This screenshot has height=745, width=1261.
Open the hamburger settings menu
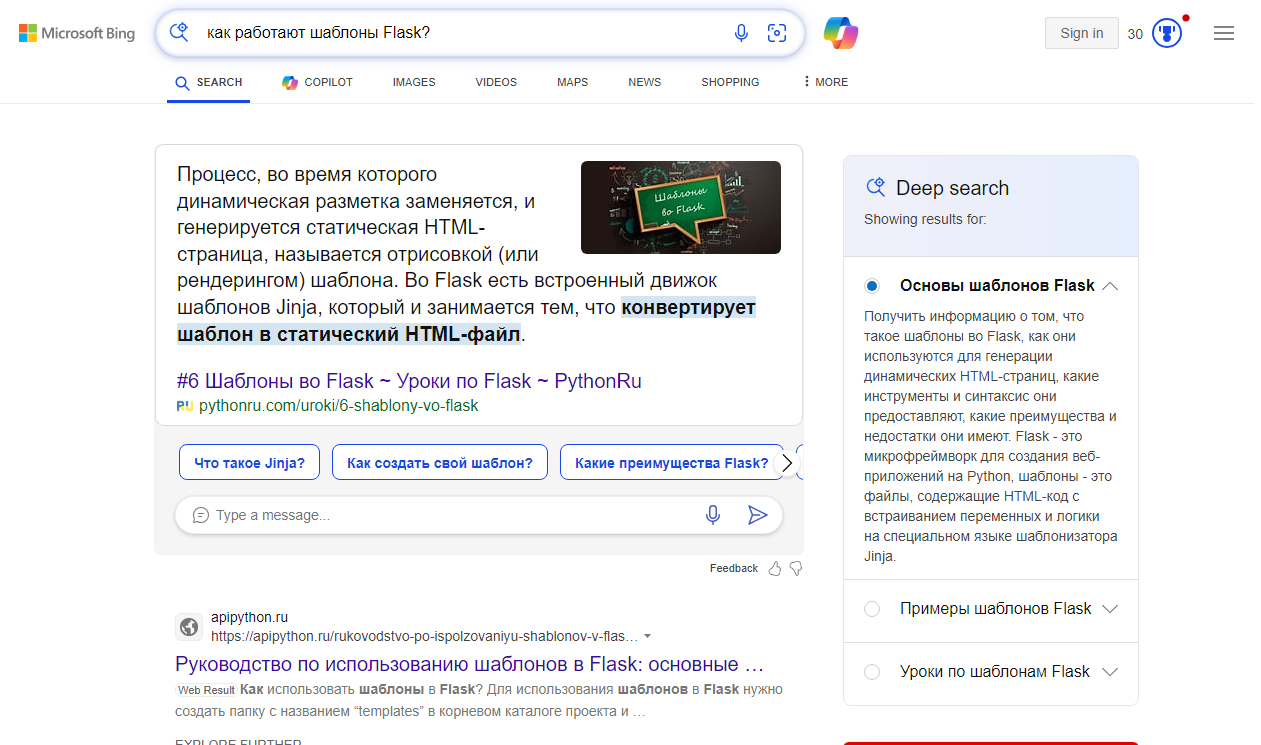click(1224, 33)
